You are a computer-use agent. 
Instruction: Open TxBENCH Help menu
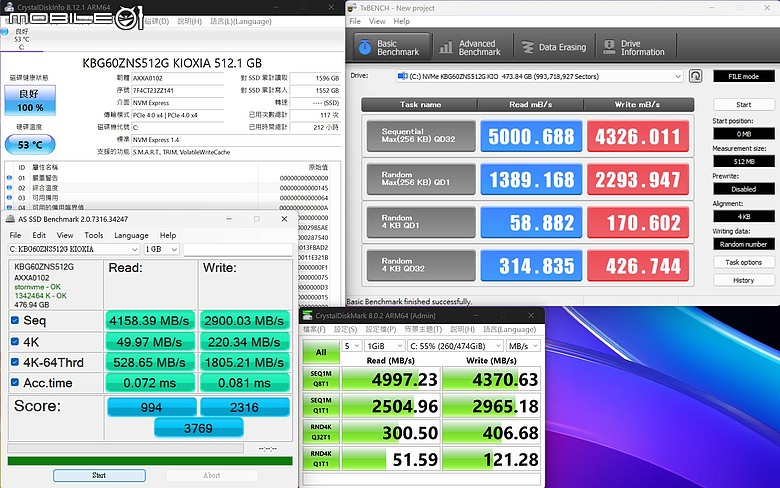click(x=401, y=21)
